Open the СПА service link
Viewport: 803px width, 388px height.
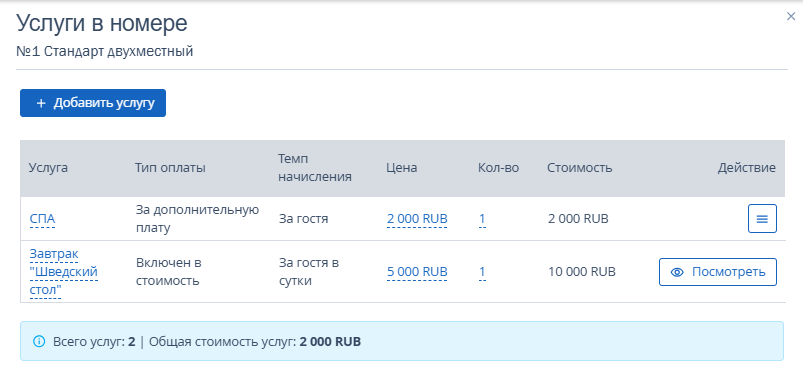tap(42, 219)
